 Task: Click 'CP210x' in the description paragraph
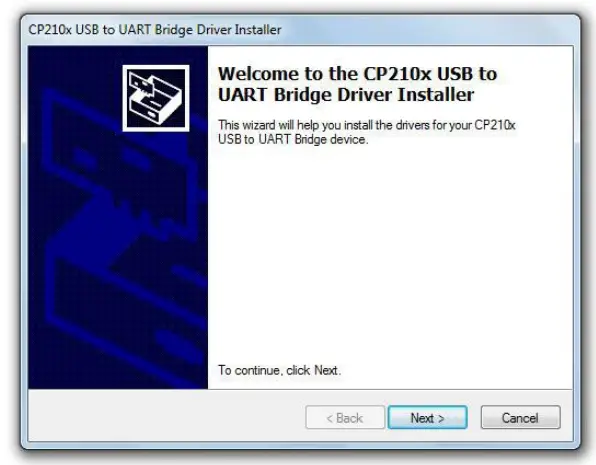(x=495, y=125)
